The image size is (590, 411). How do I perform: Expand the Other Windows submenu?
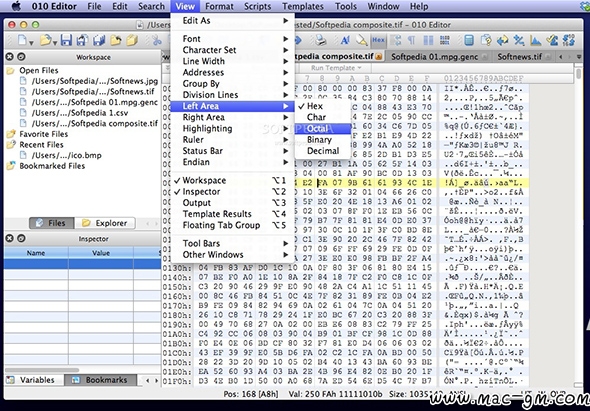click(x=233, y=255)
